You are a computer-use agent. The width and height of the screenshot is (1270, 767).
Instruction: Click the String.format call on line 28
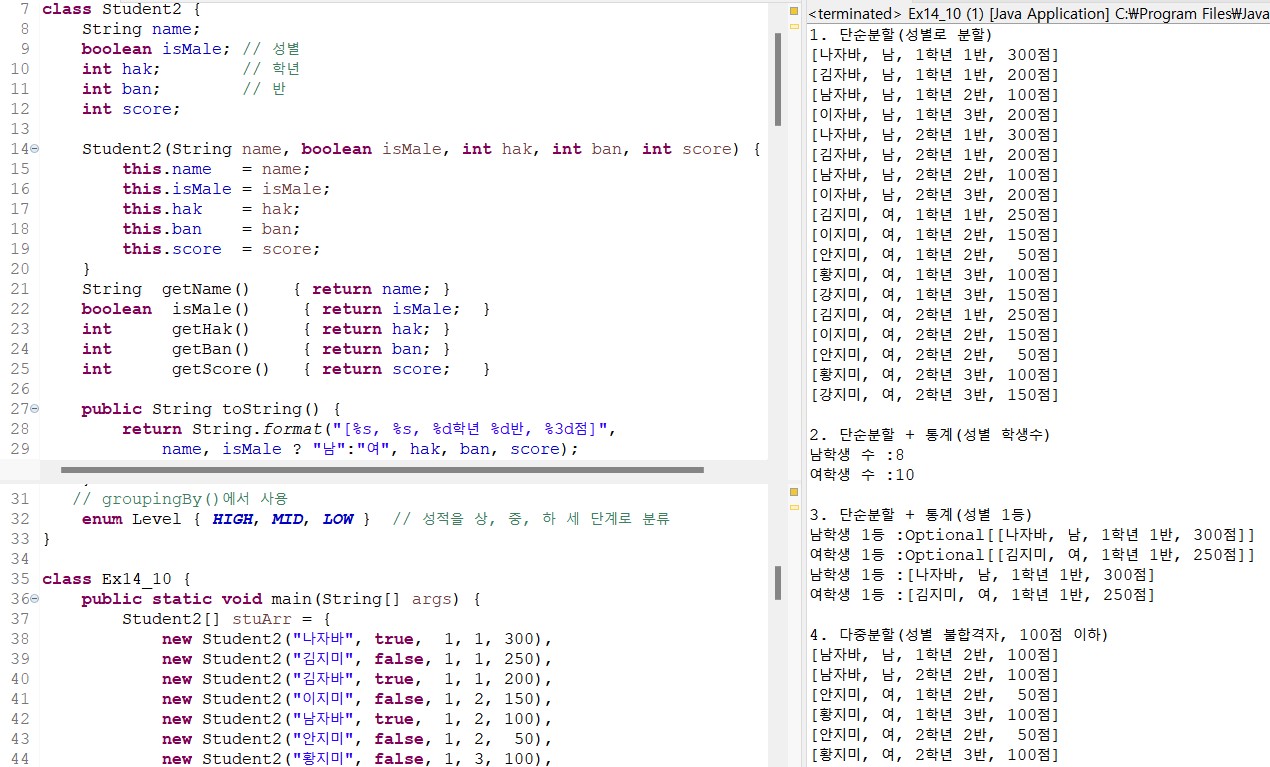[x=369, y=429]
